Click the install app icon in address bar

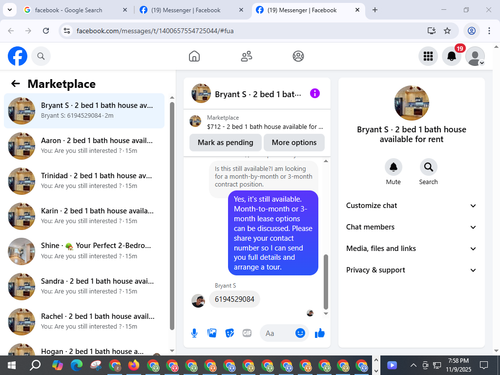[431, 31]
